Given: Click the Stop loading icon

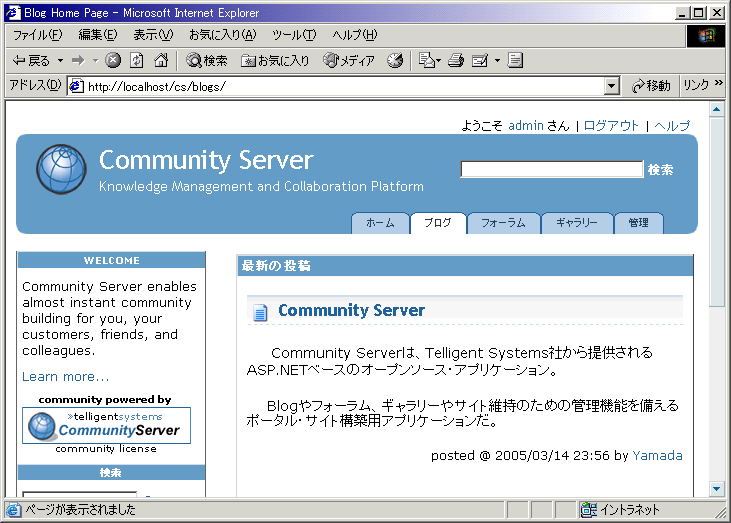Looking at the screenshot, I should 113,60.
